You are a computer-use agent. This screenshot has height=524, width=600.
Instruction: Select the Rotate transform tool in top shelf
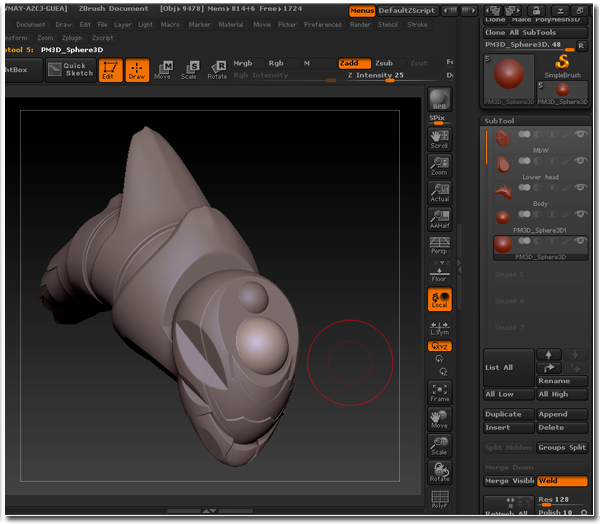point(217,70)
